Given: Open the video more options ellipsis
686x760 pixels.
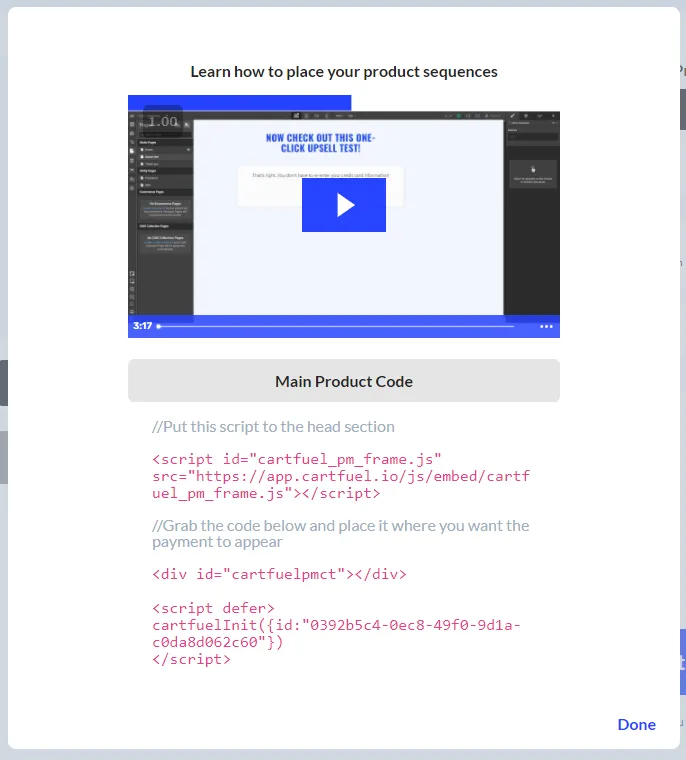Looking at the screenshot, I should pyautogui.click(x=546, y=326).
